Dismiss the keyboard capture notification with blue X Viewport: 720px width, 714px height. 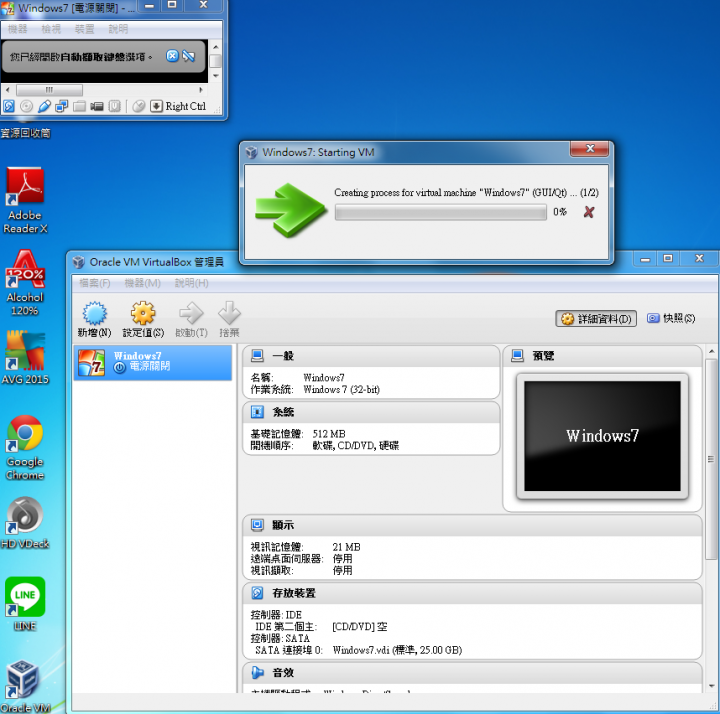172,56
